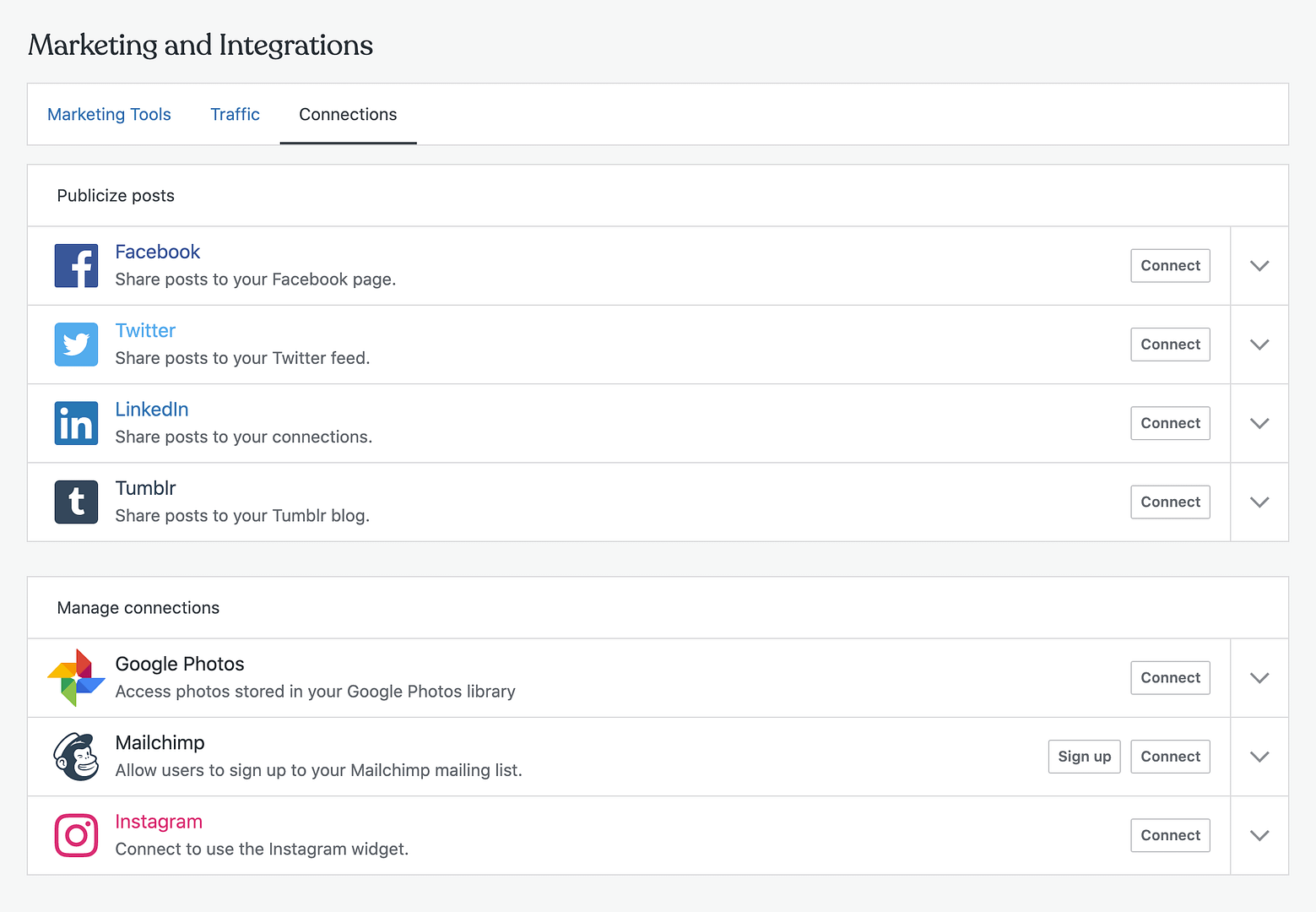
Task: Expand the LinkedIn row chevron
Action: point(1259,423)
